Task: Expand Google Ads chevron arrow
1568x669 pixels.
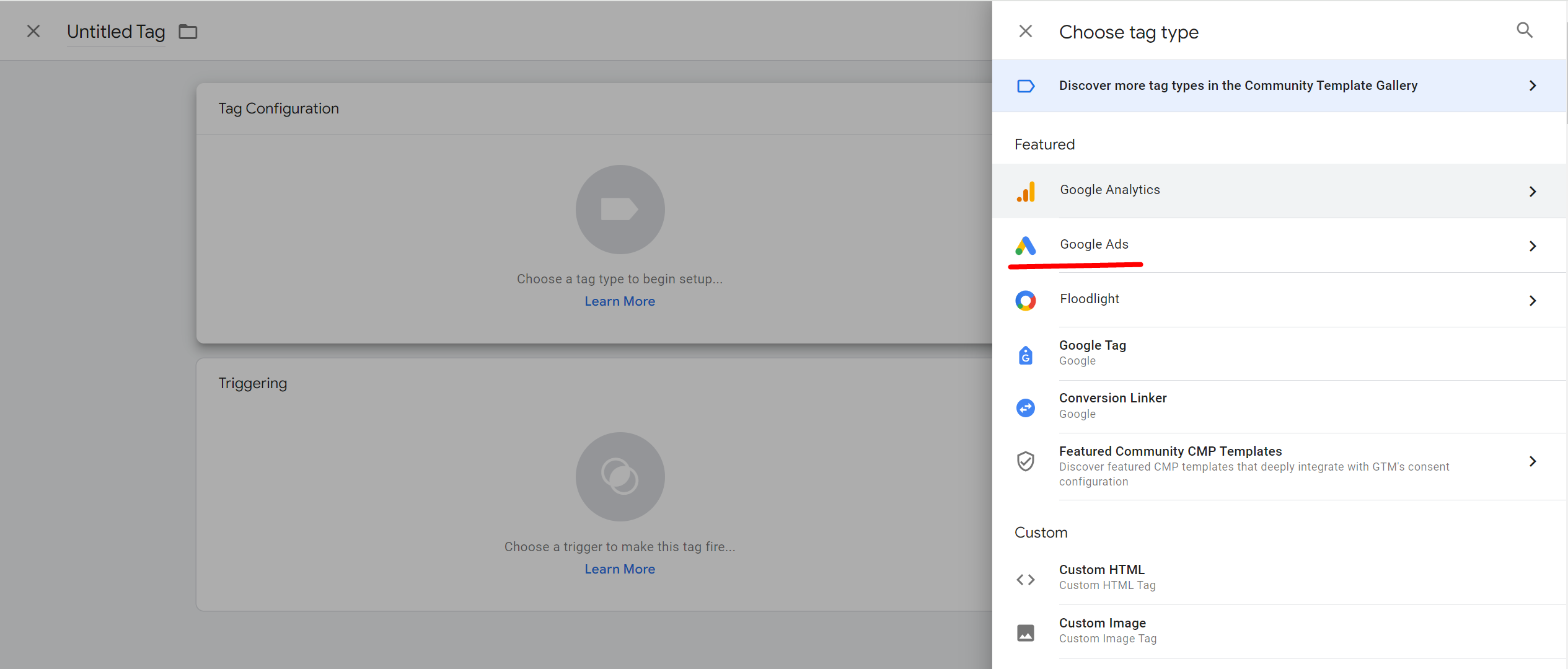Action: [x=1532, y=246]
